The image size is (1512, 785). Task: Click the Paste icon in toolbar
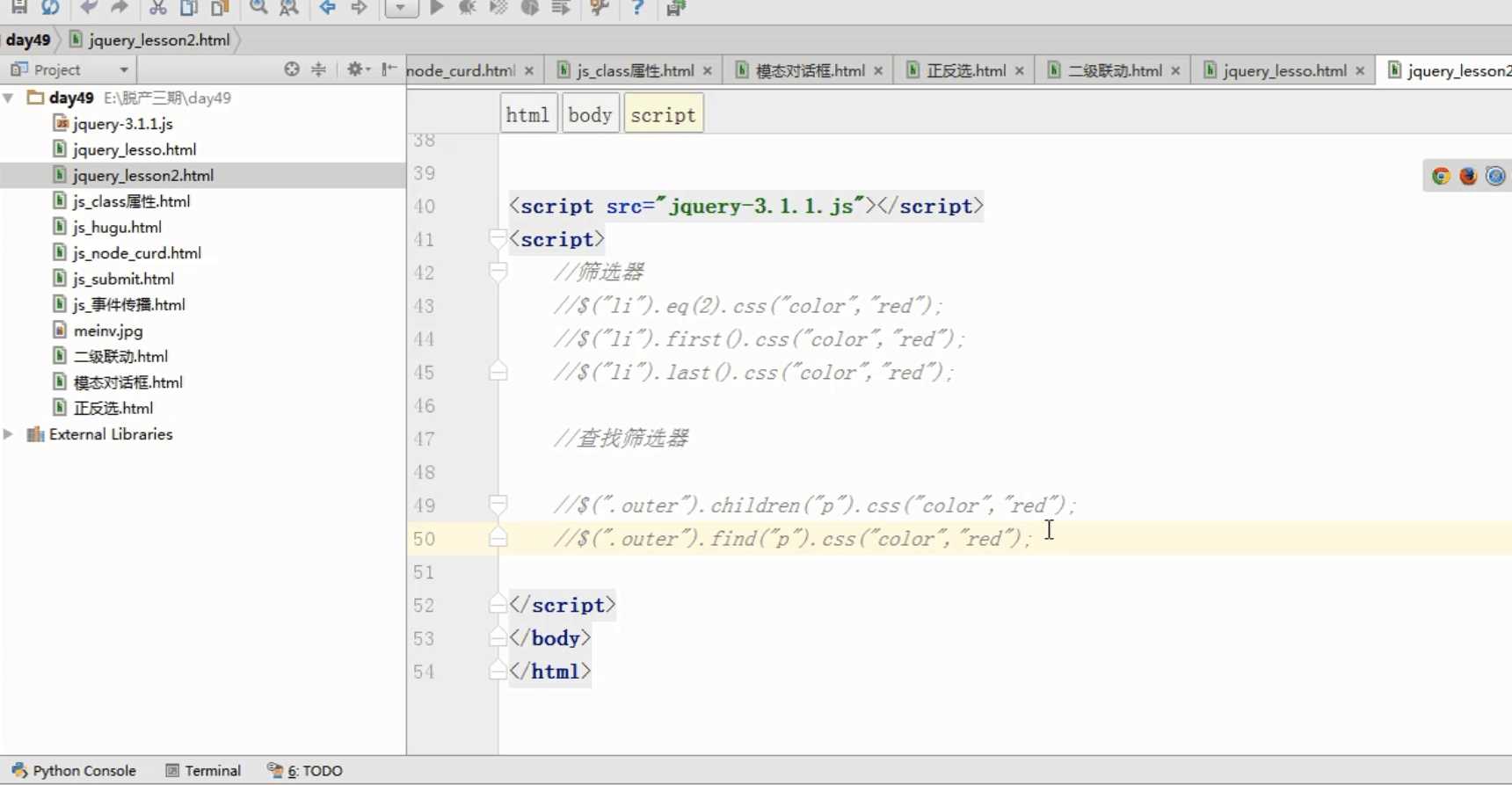coord(220,7)
